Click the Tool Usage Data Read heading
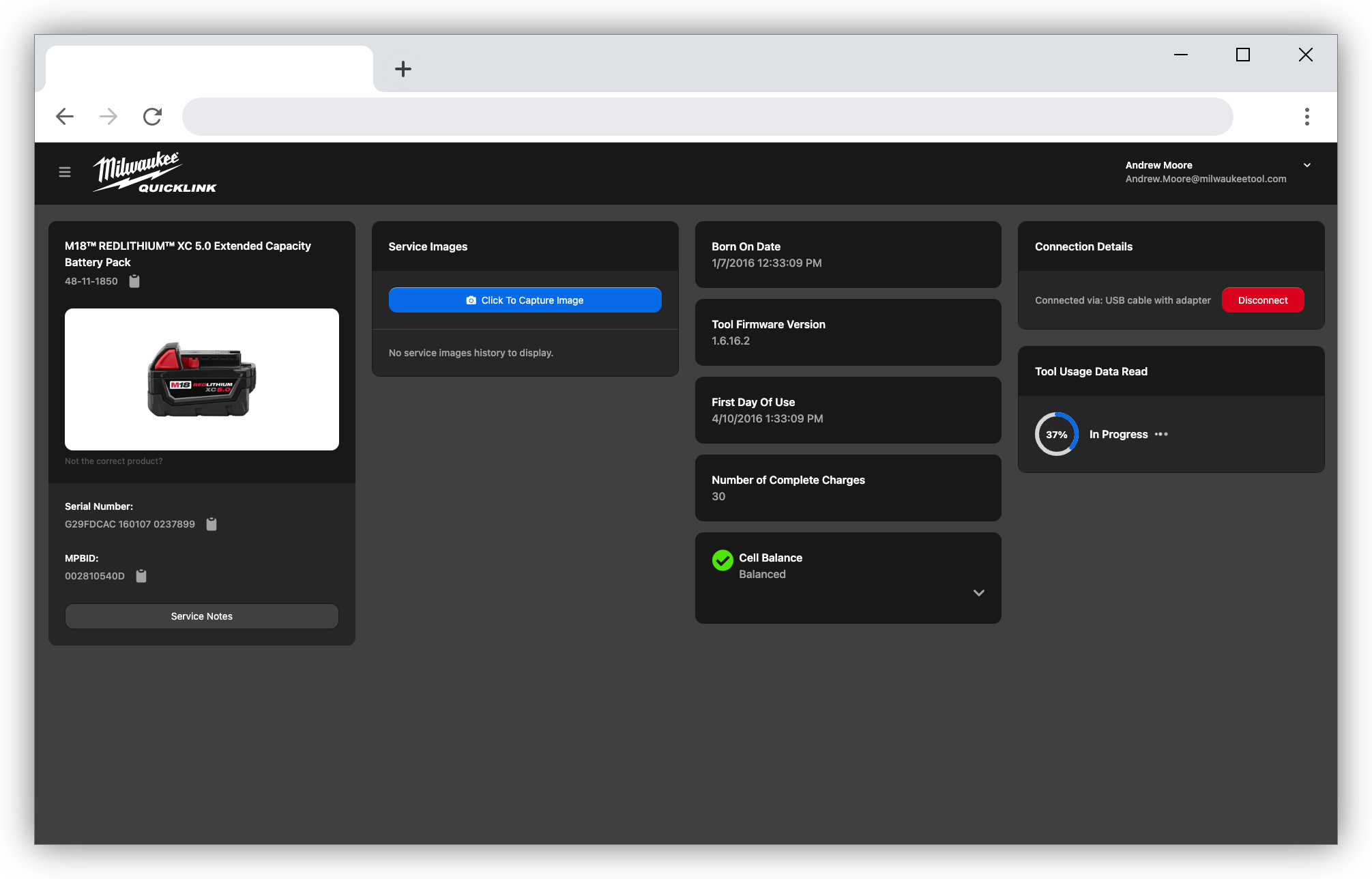1372x879 pixels. 1091,371
